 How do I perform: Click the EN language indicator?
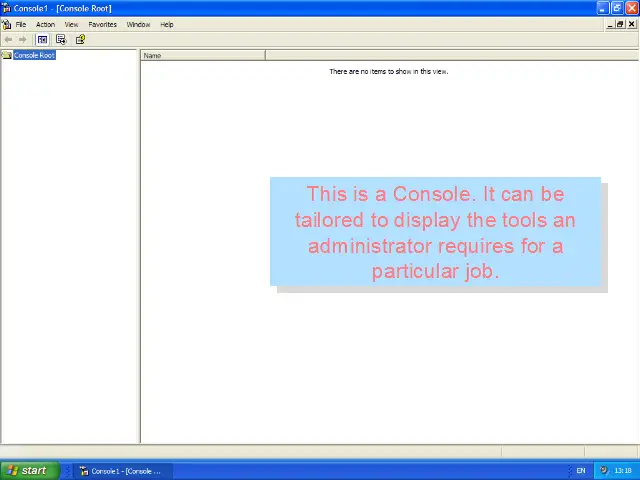coord(581,471)
